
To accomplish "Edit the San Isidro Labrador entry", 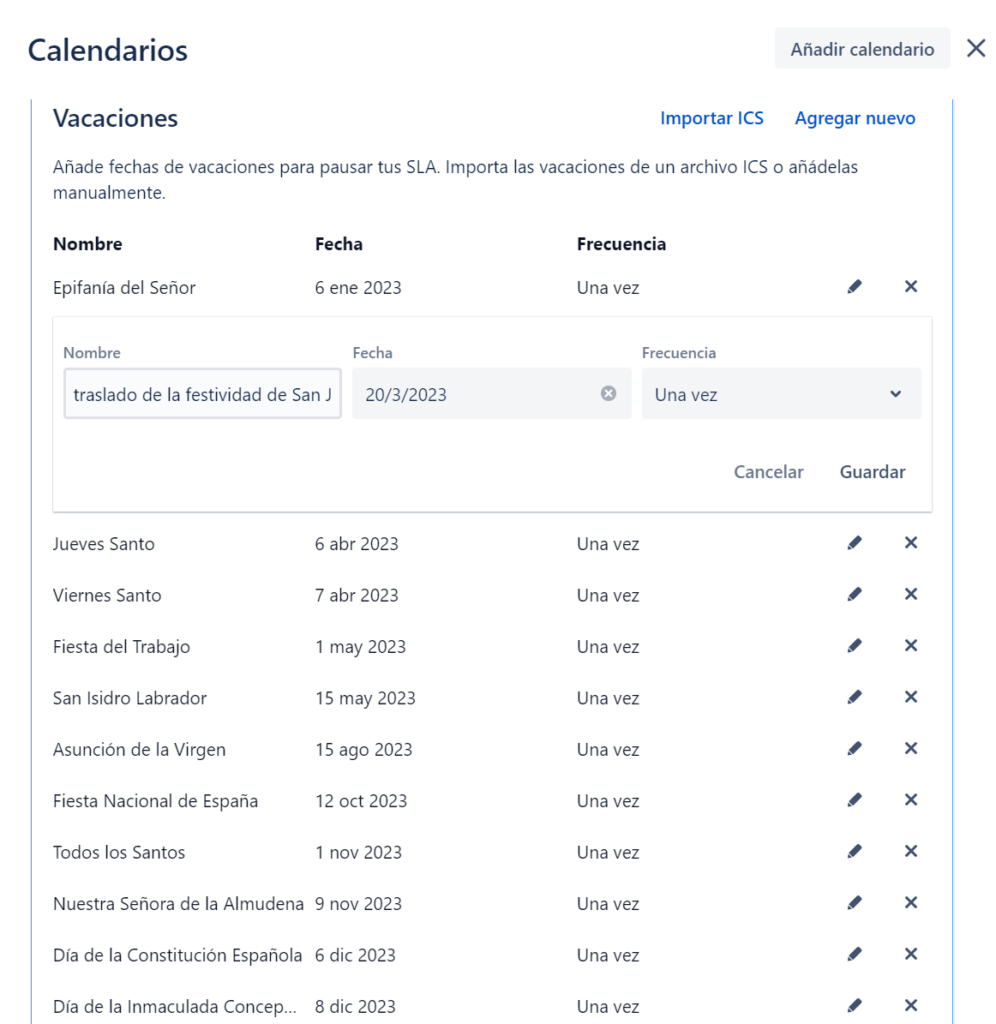I will tap(853, 698).
